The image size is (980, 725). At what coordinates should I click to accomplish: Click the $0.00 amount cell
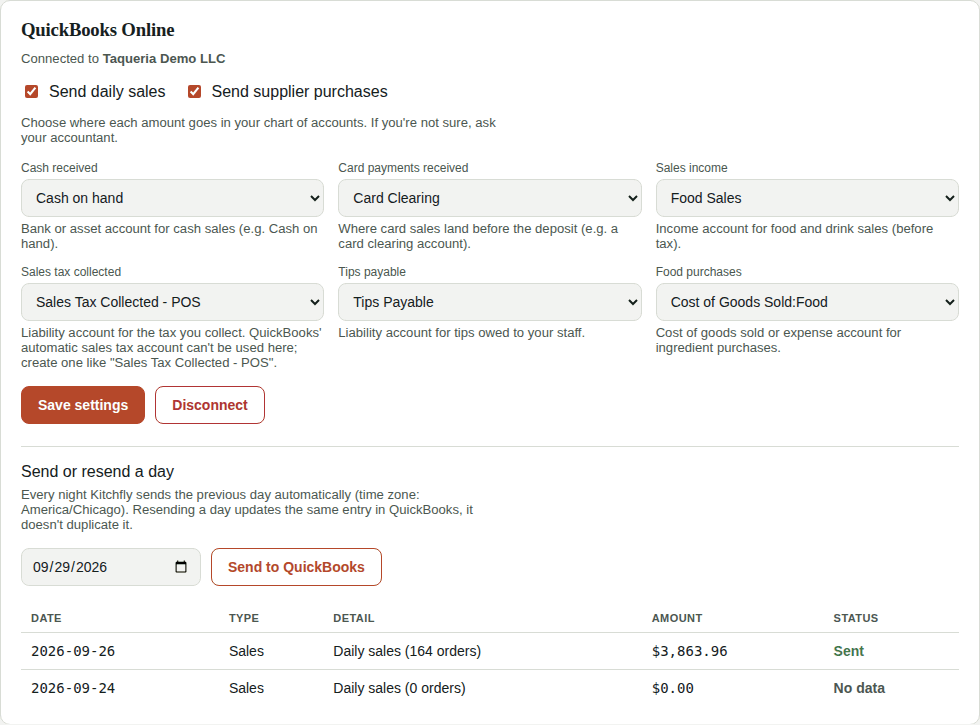click(672, 688)
